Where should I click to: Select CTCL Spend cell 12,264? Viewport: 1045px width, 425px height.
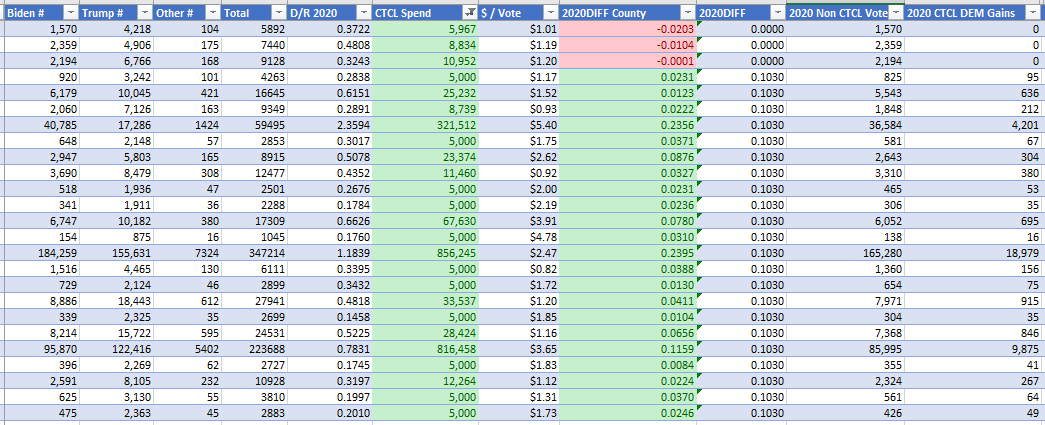pos(425,380)
